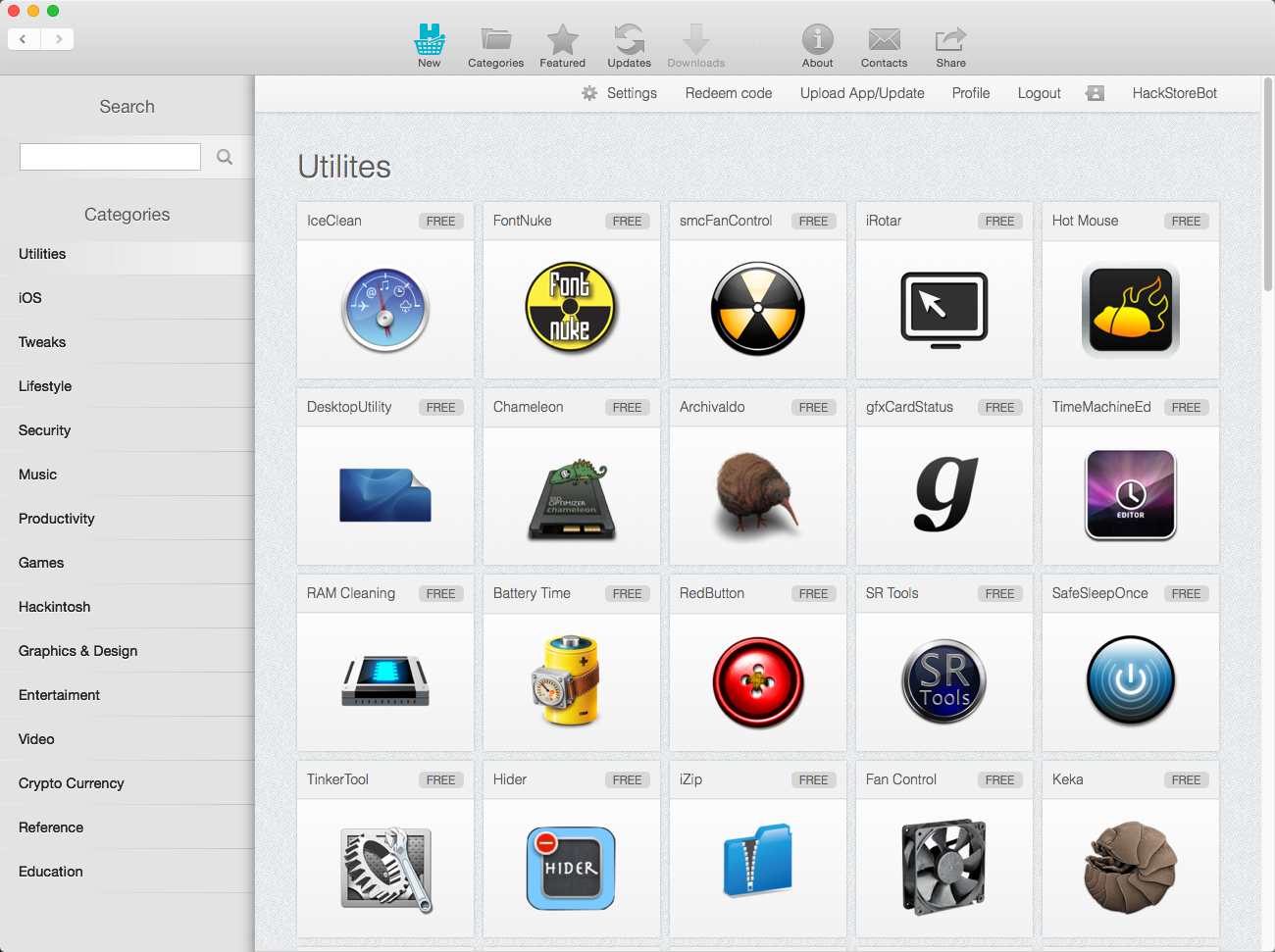The width and height of the screenshot is (1275, 952).
Task: Open the iRotar monitor icon
Action: pos(944,310)
